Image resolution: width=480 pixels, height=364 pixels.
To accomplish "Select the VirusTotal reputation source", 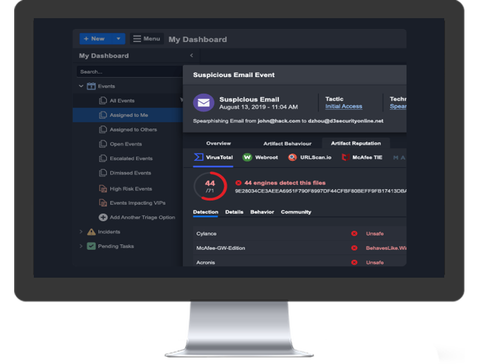I will (213, 157).
